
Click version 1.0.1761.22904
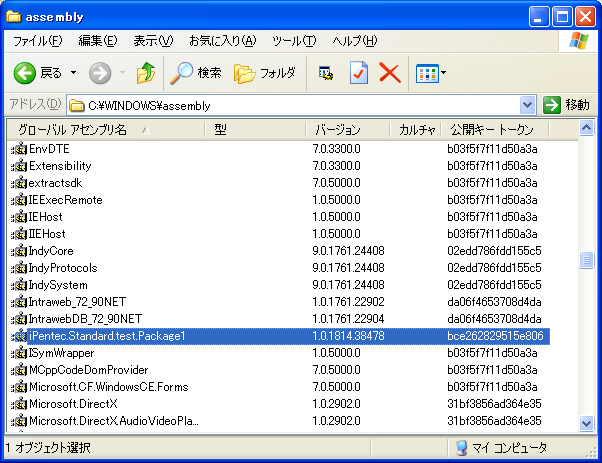(x=348, y=319)
